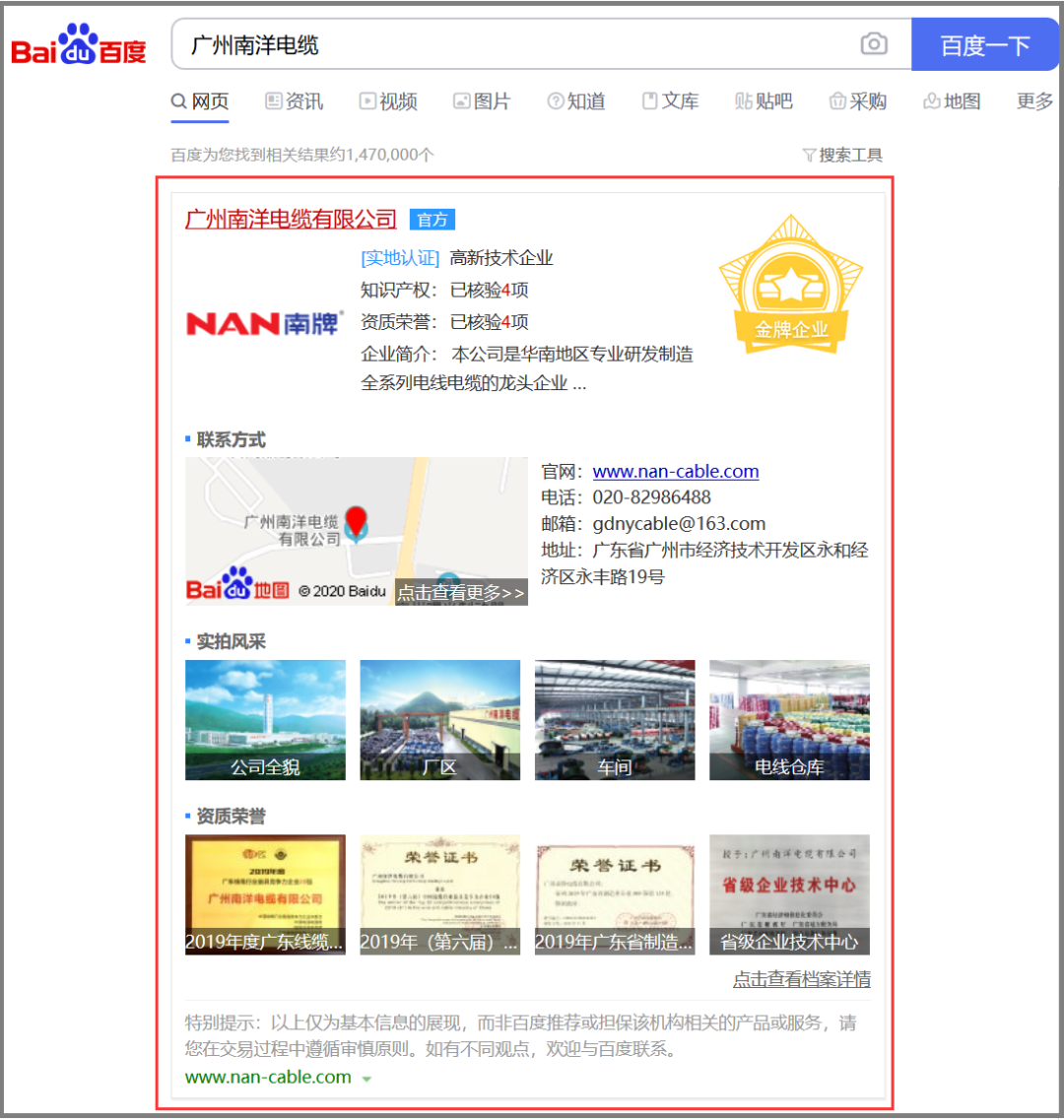Viewport: 1064px width, 1120px height.
Task: Click the 高新技术企业 label
Action: coord(501,258)
